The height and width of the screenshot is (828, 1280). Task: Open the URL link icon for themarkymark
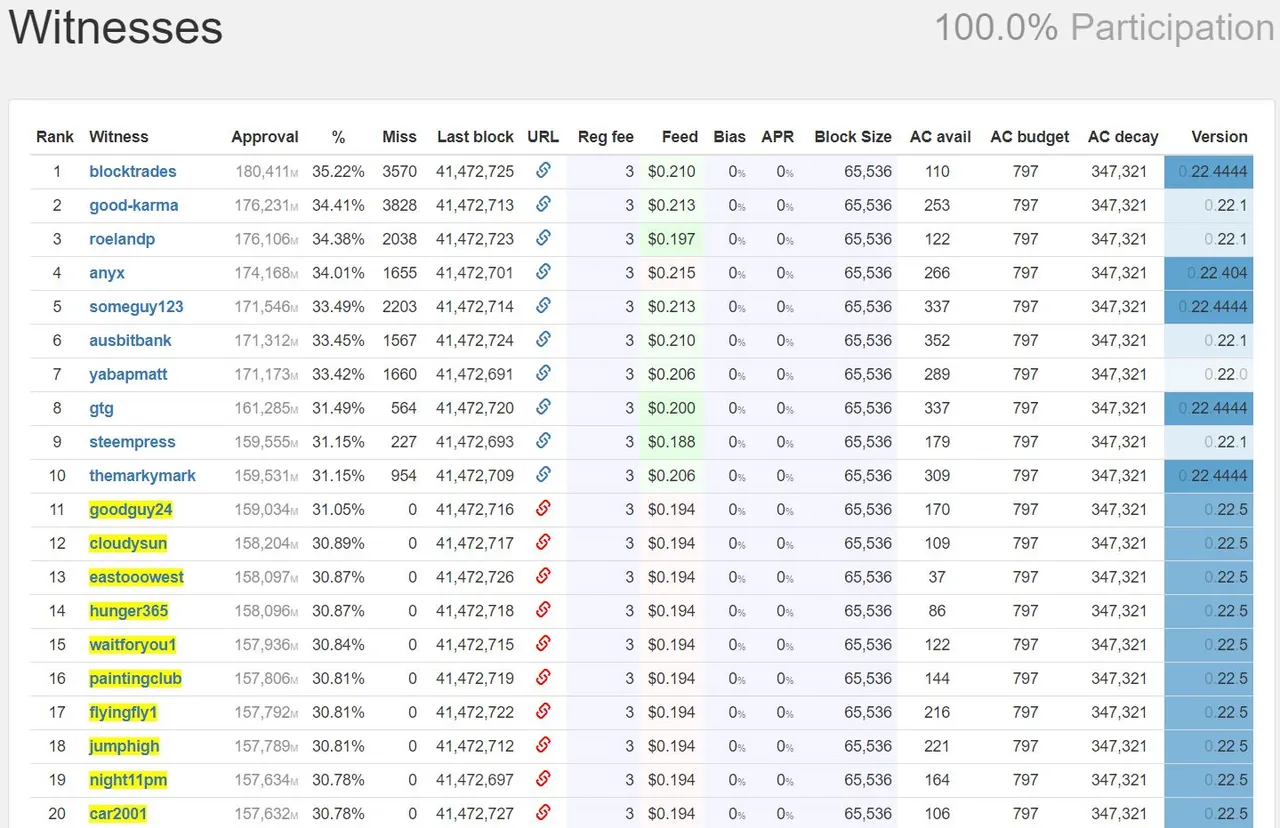point(543,475)
